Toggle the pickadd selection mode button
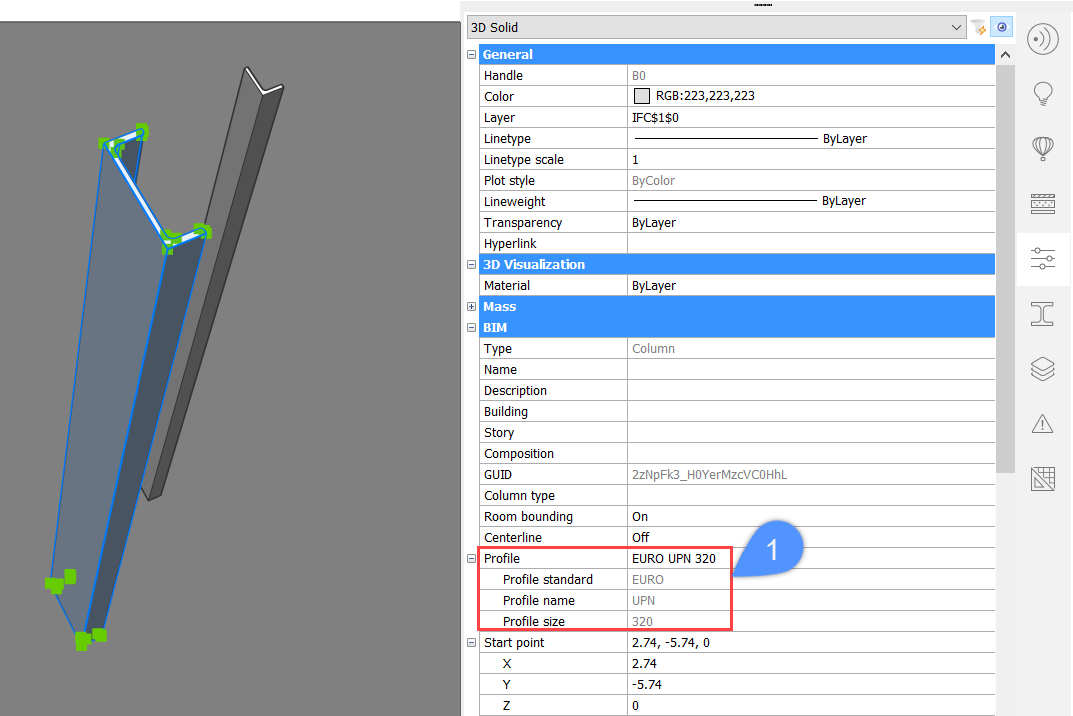The width and height of the screenshot is (1073, 716). 1002,28
